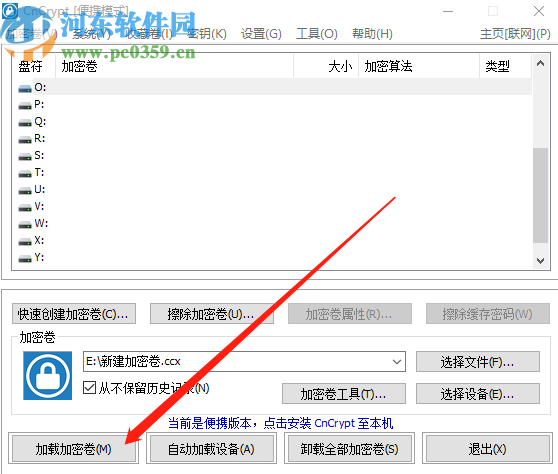Click the 加密算法 column header
The width and height of the screenshot is (558, 474).
(419, 66)
